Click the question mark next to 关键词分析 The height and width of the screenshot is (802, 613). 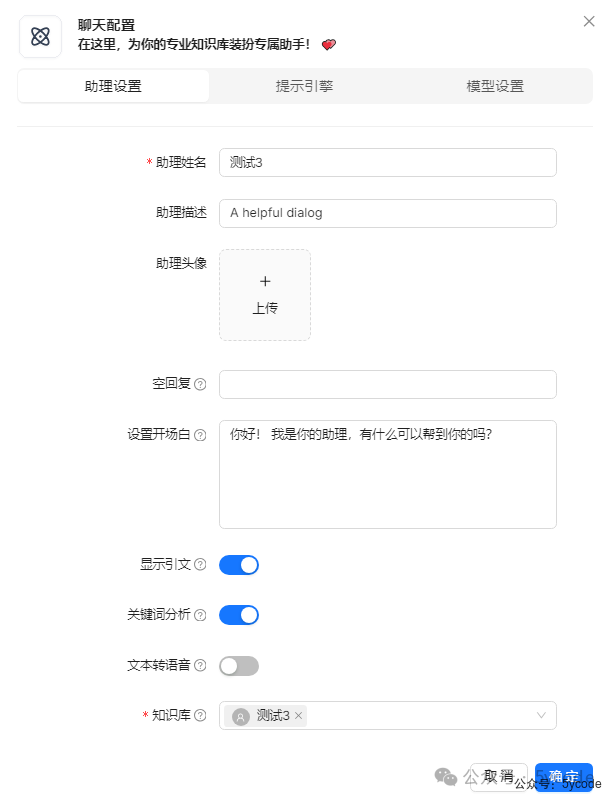tap(203, 614)
